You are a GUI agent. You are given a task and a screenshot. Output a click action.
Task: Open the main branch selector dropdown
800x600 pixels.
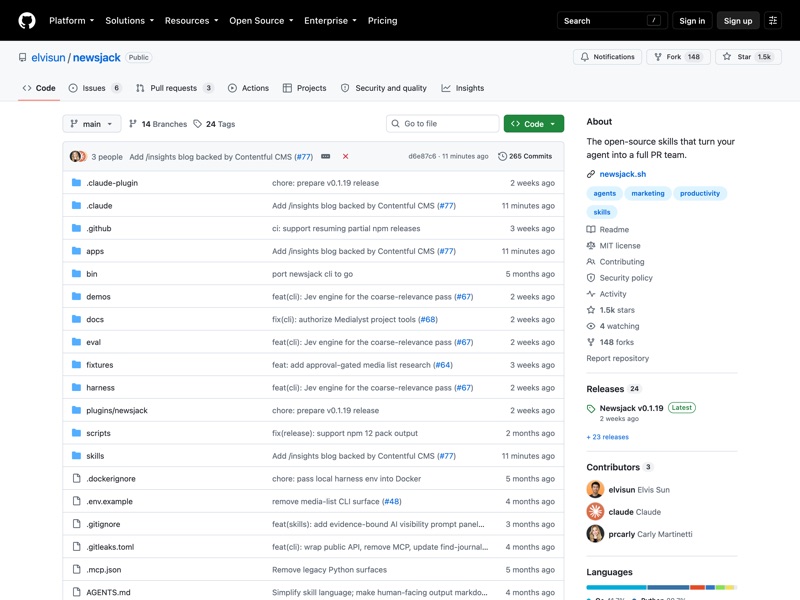click(x=92, y=124)
